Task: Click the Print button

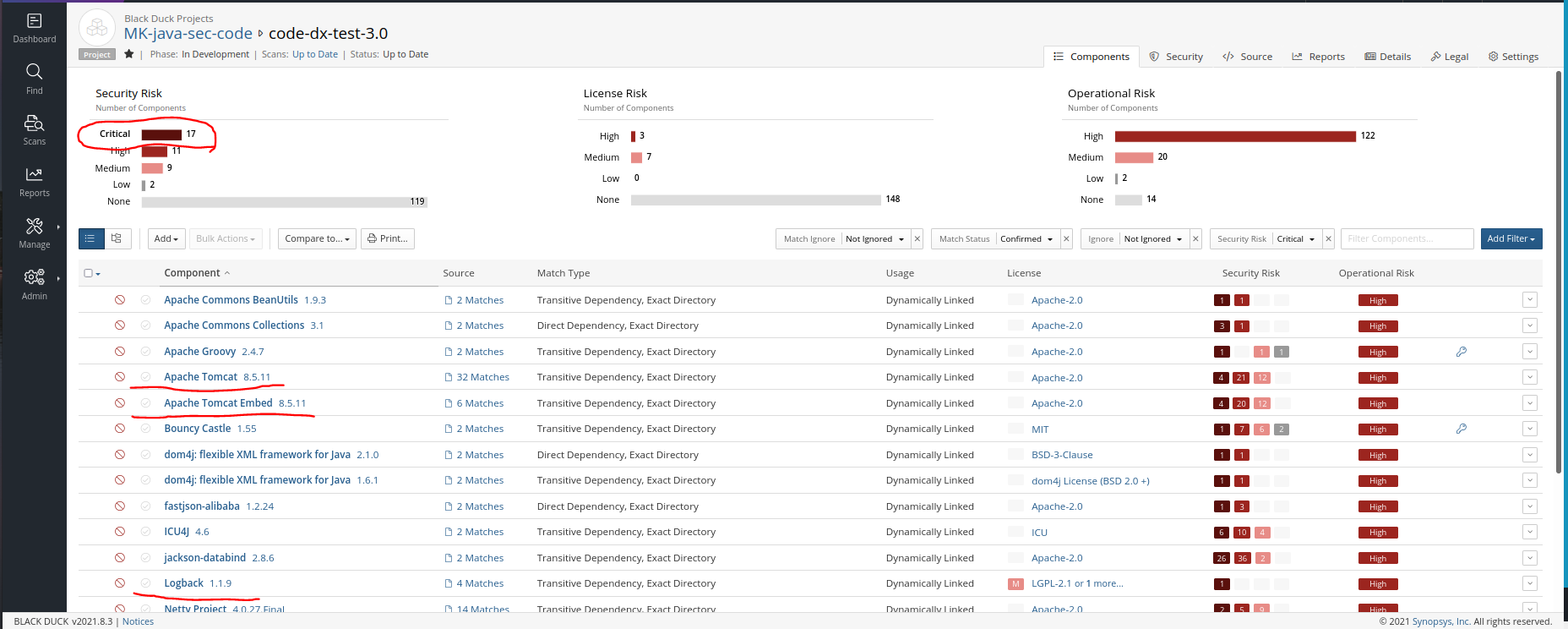Action: [x=388, y=238]
